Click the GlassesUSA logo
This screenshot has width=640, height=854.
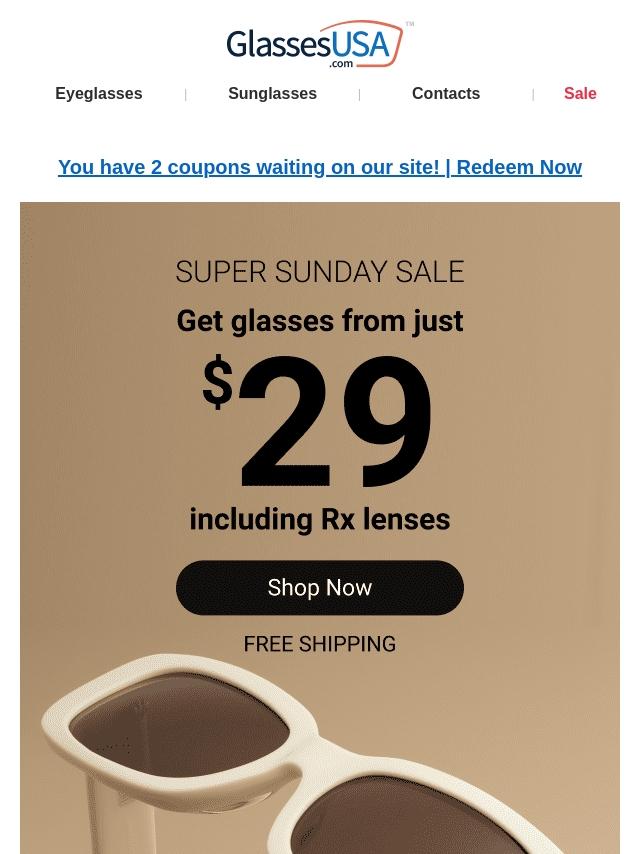point(315,44)
